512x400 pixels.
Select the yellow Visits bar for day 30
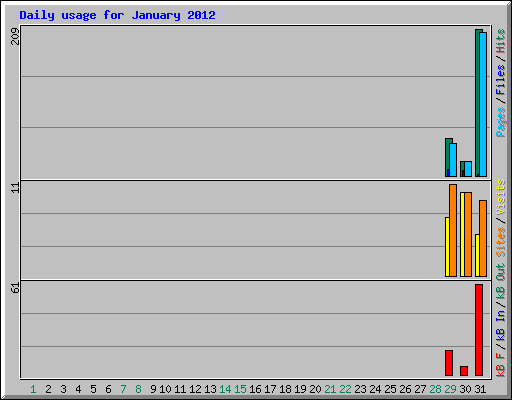point(462,234)
